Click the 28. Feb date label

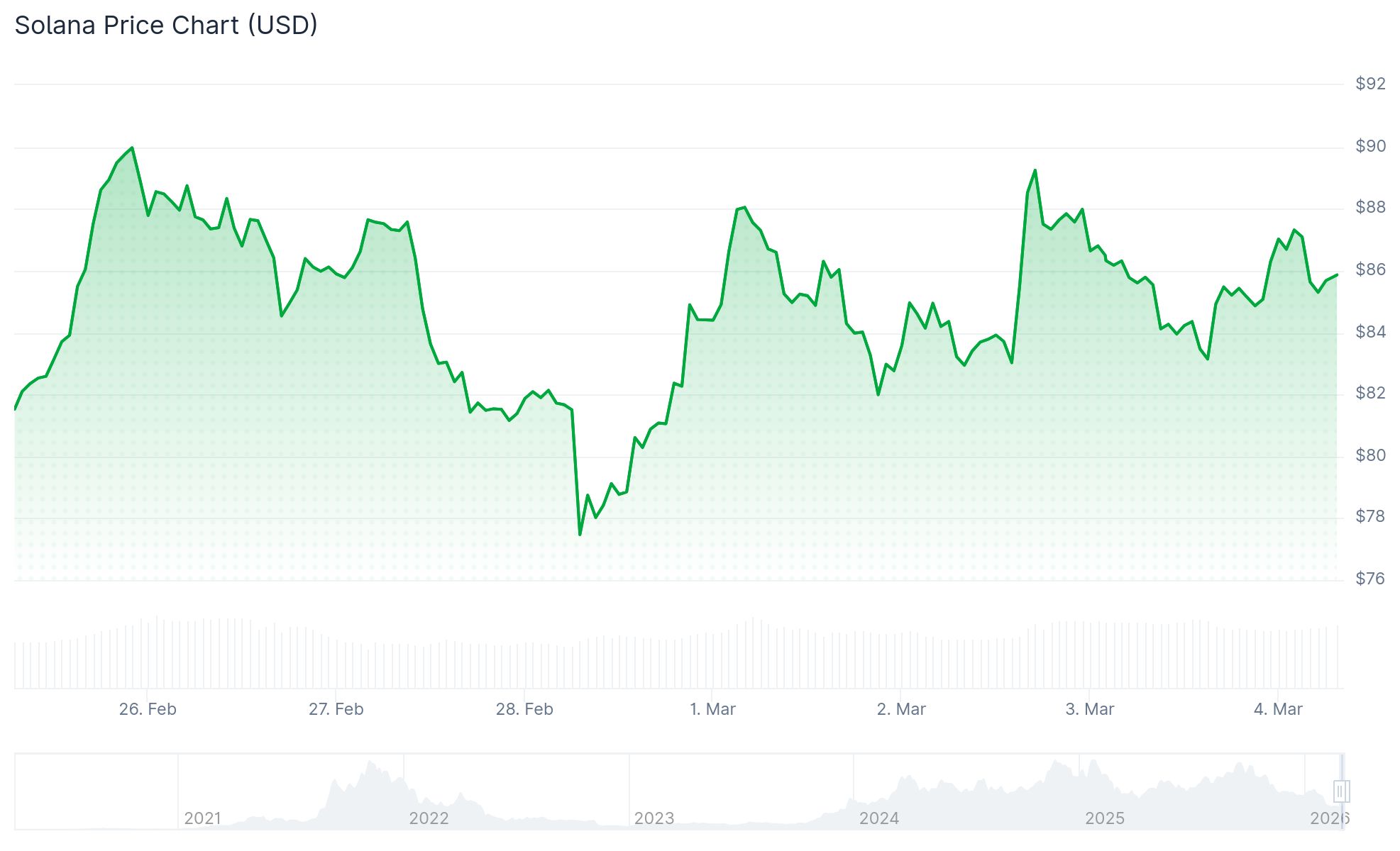[x=524, y=709]
